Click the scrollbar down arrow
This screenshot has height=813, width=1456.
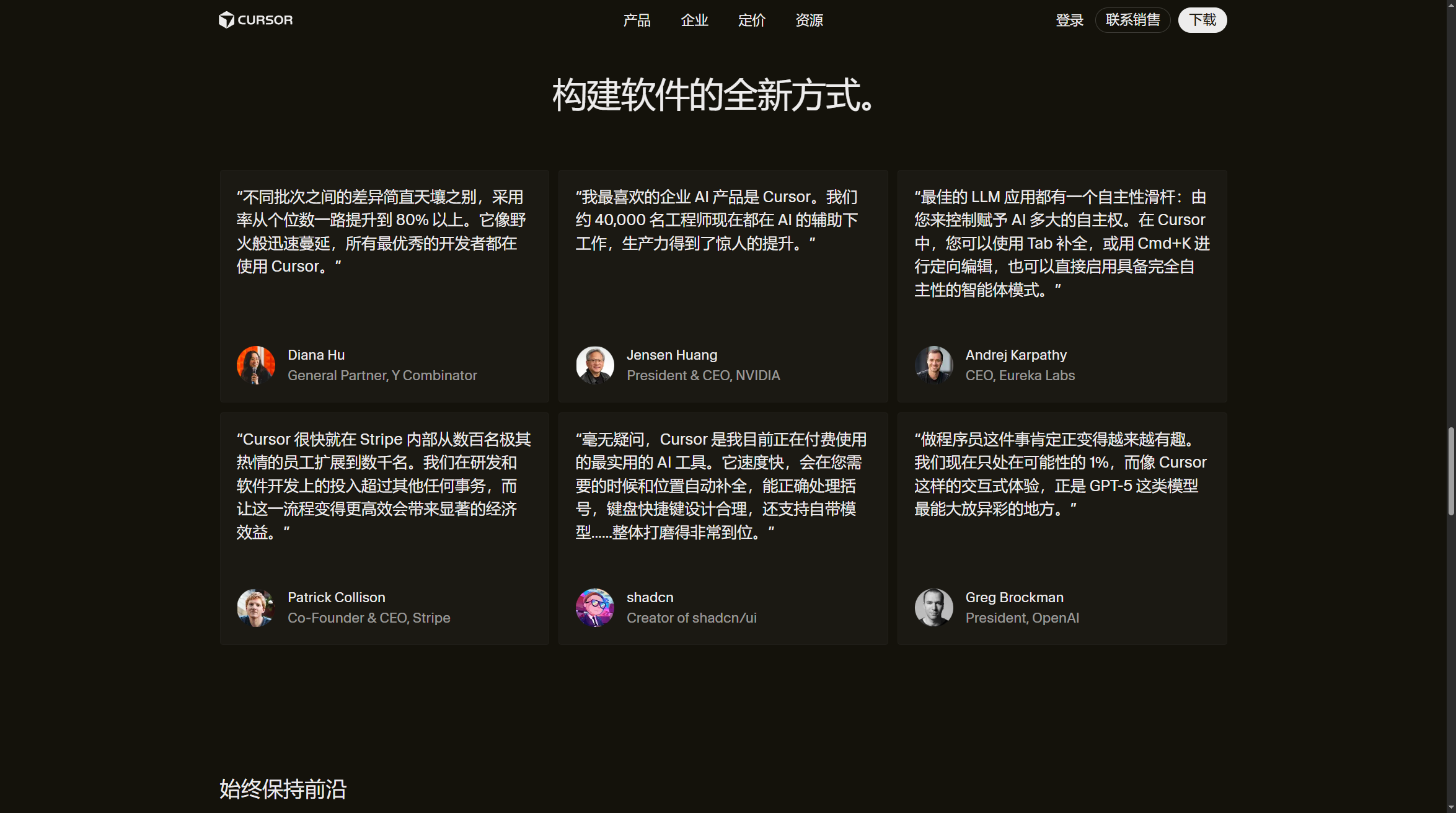[1451, 807]
